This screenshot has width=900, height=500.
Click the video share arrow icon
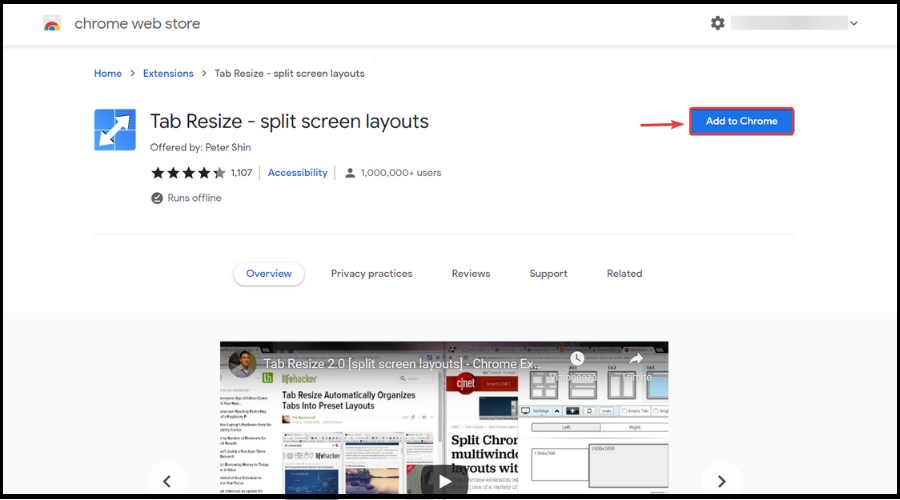pos(636,359)
